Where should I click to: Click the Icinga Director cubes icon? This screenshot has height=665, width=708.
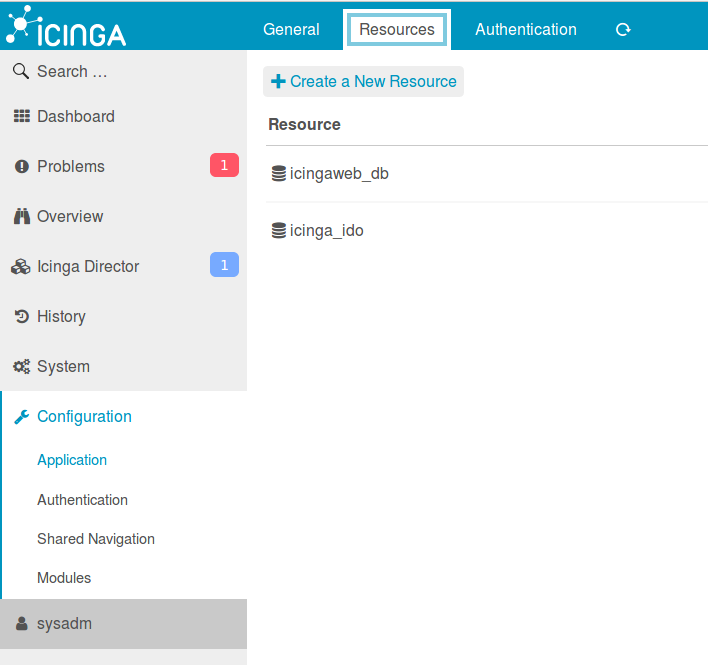point(21,267)
